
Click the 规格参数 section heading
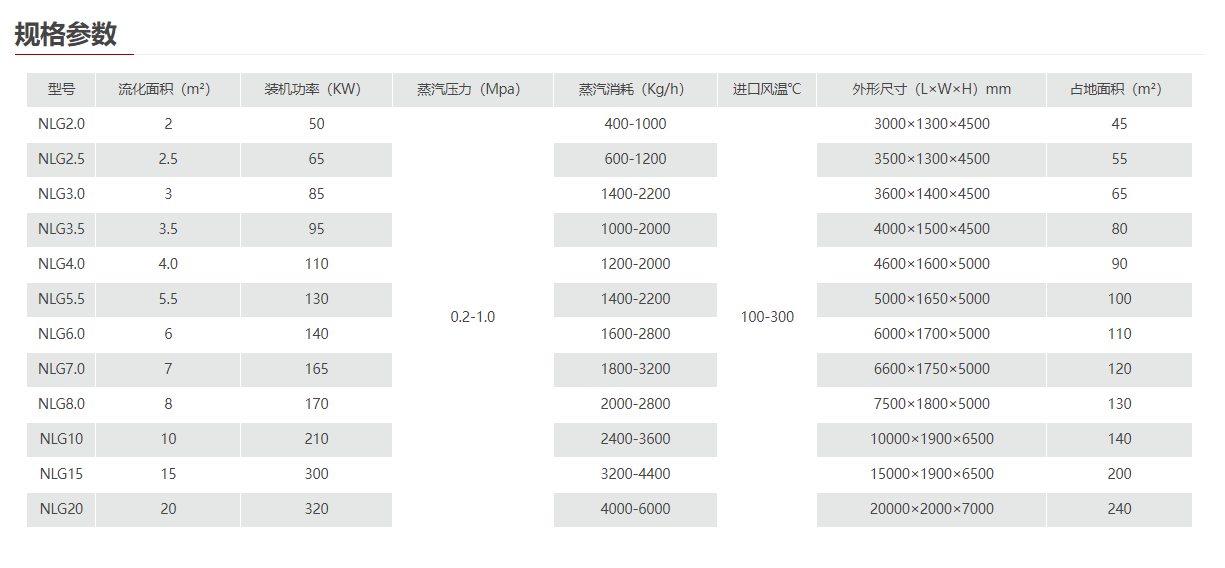[x=66, y=35]
